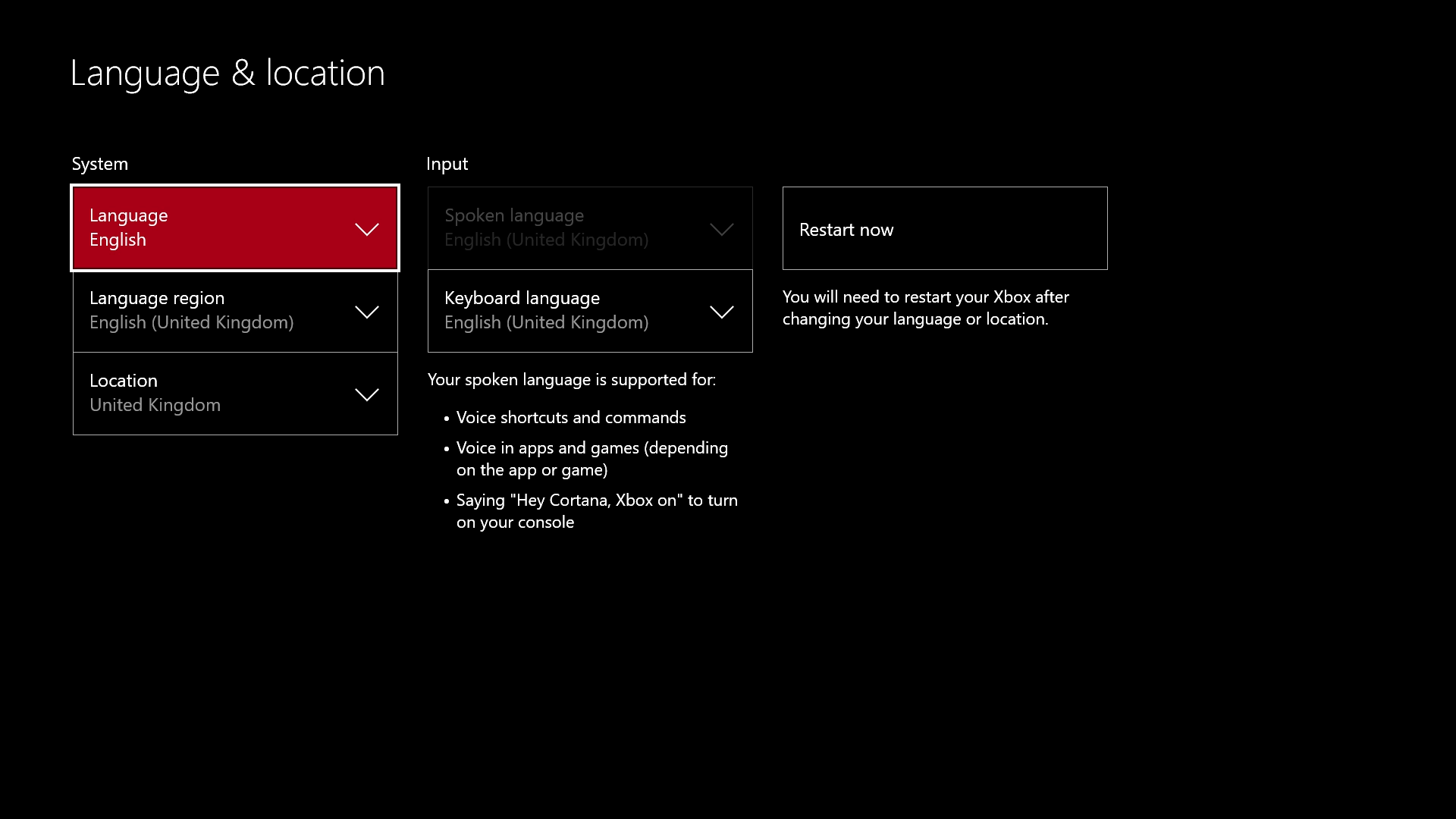Click the Voice shortcuts and commands bullet

(x=570, y=417)
